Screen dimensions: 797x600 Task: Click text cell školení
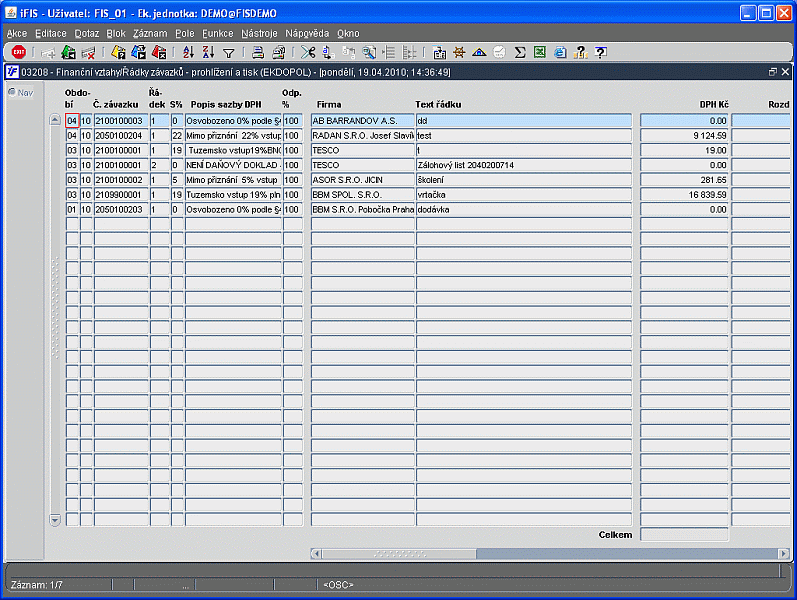524,179
